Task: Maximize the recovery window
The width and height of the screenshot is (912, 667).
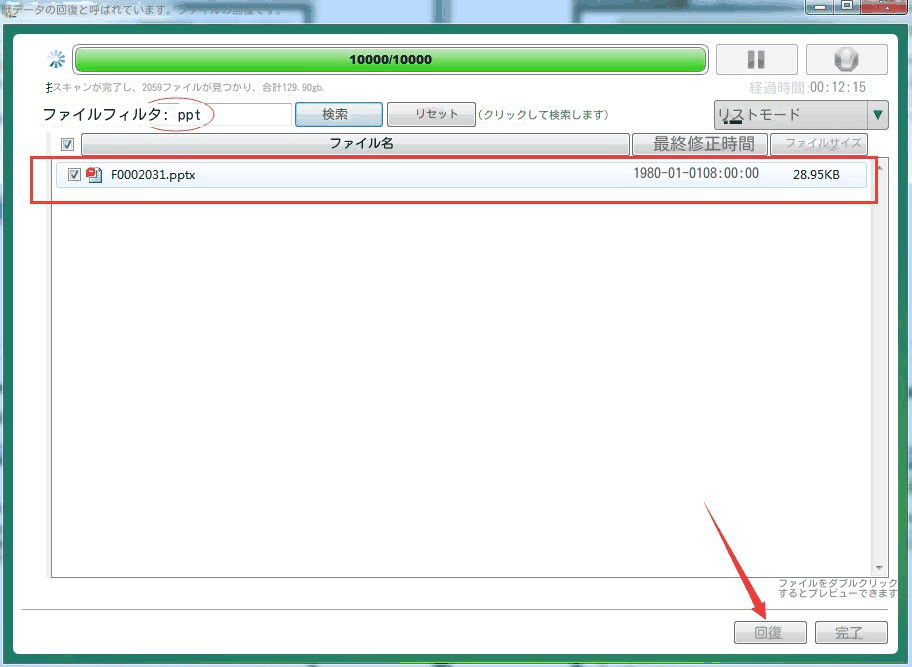Action: [x=847, y=6]
